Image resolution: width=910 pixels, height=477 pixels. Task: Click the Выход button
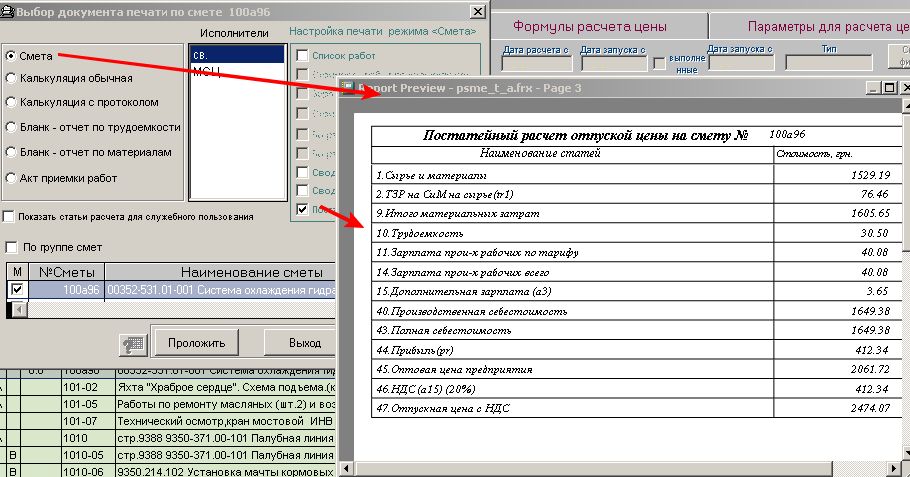[x=305, y=343]
